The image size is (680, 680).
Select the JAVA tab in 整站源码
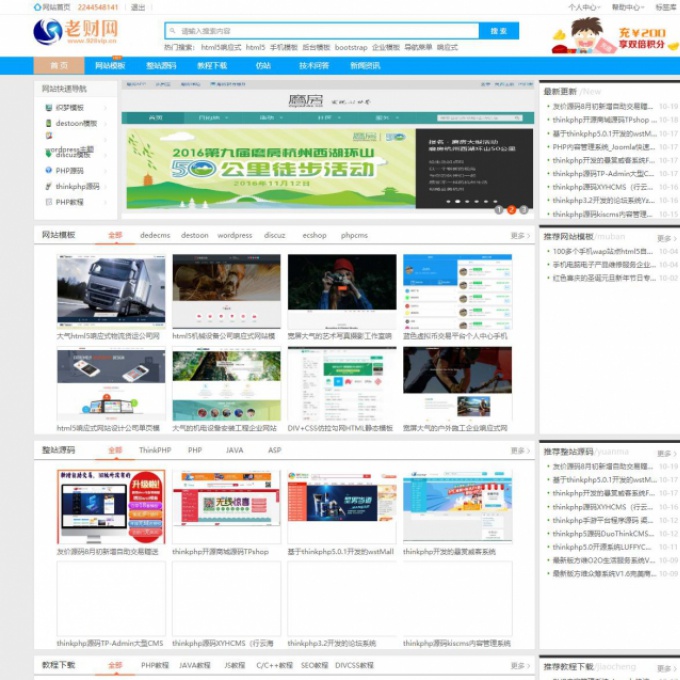235,450
